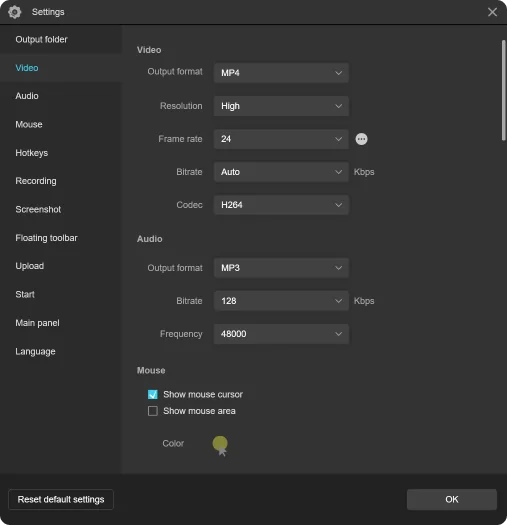The width and height of the screenshot is (507, 525).
Task: Disable Show mouse cursor checkbox
Action: click(153, 394)
